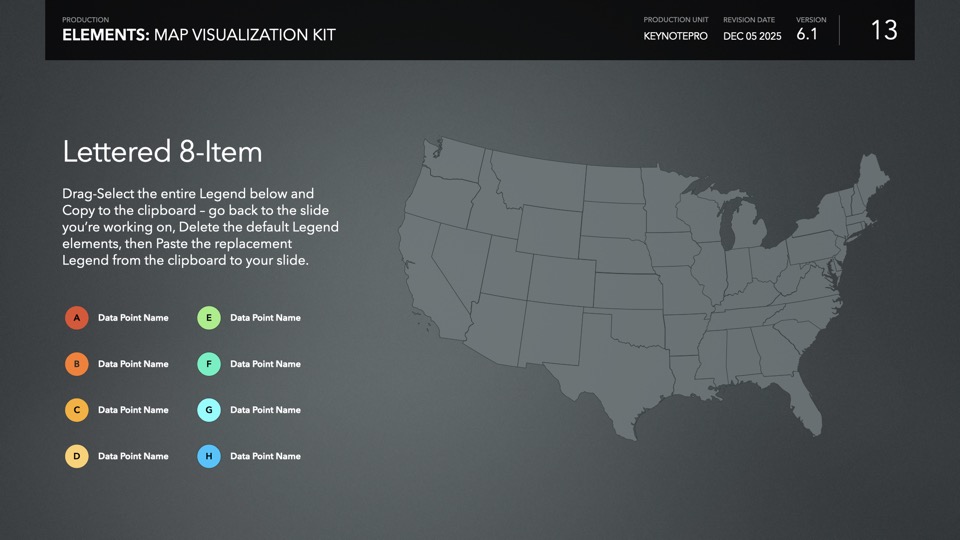The image size is (960, 540).
Task: Click Data Point Name label beside circle H
Action: click(265, 456)
